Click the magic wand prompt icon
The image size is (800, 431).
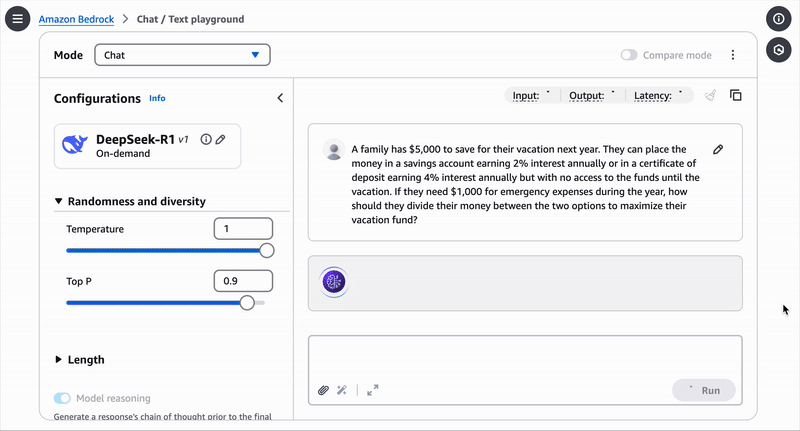point(342,390)
